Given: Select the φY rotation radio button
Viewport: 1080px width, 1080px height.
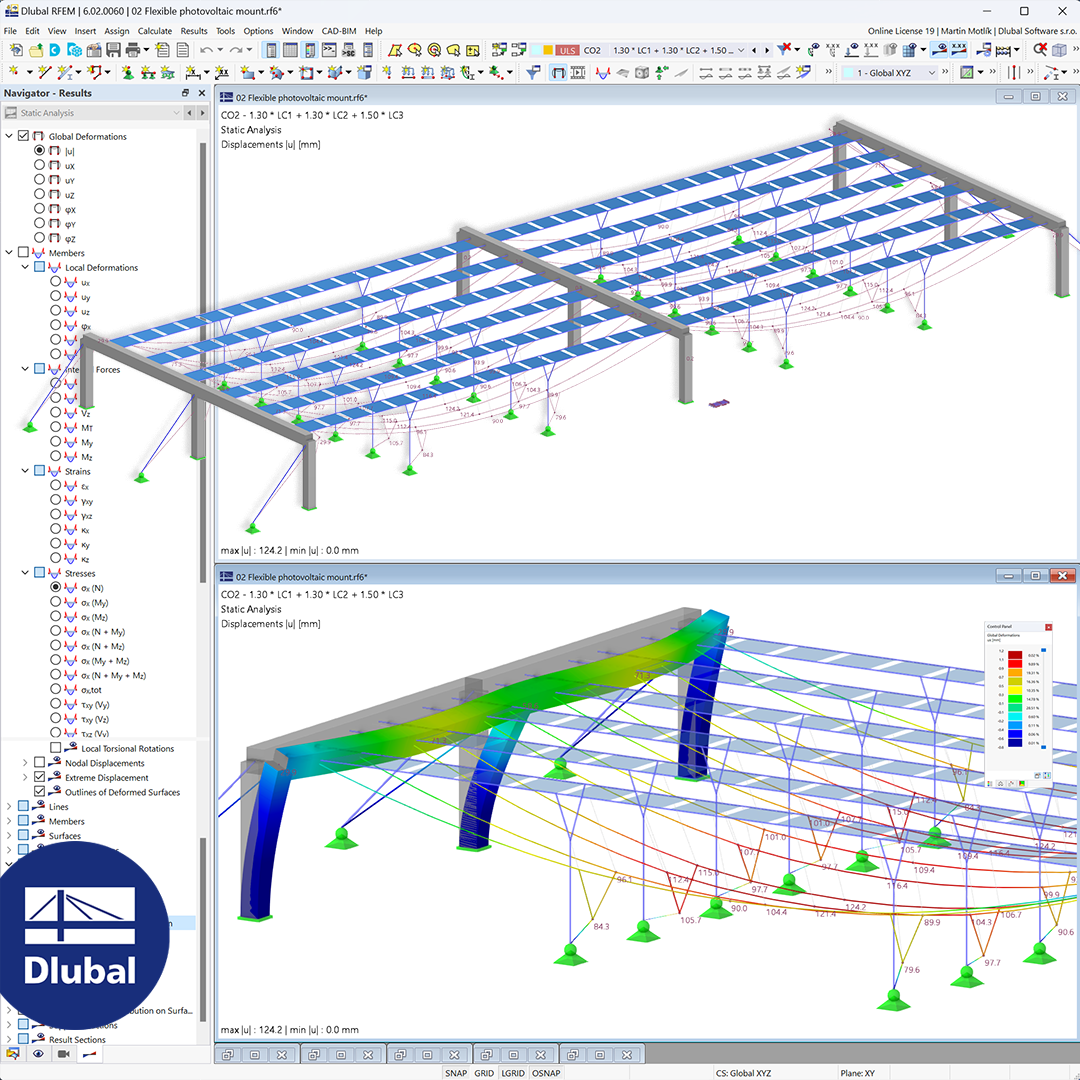Looking at the screenshot, I should pos(39,223).
